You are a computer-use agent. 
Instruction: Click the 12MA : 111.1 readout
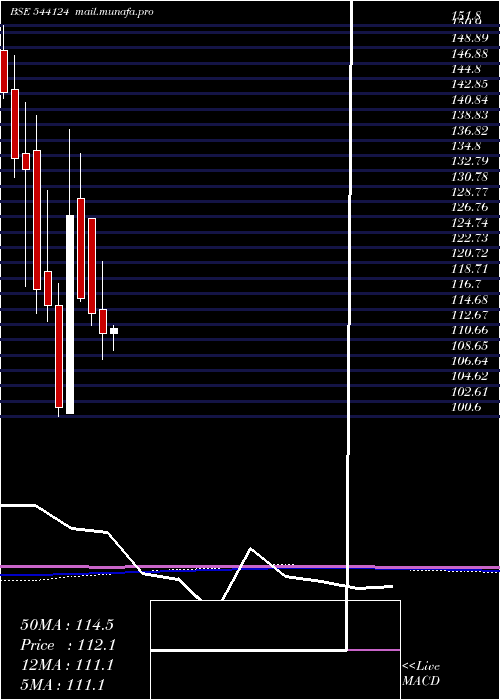[67, 665]
